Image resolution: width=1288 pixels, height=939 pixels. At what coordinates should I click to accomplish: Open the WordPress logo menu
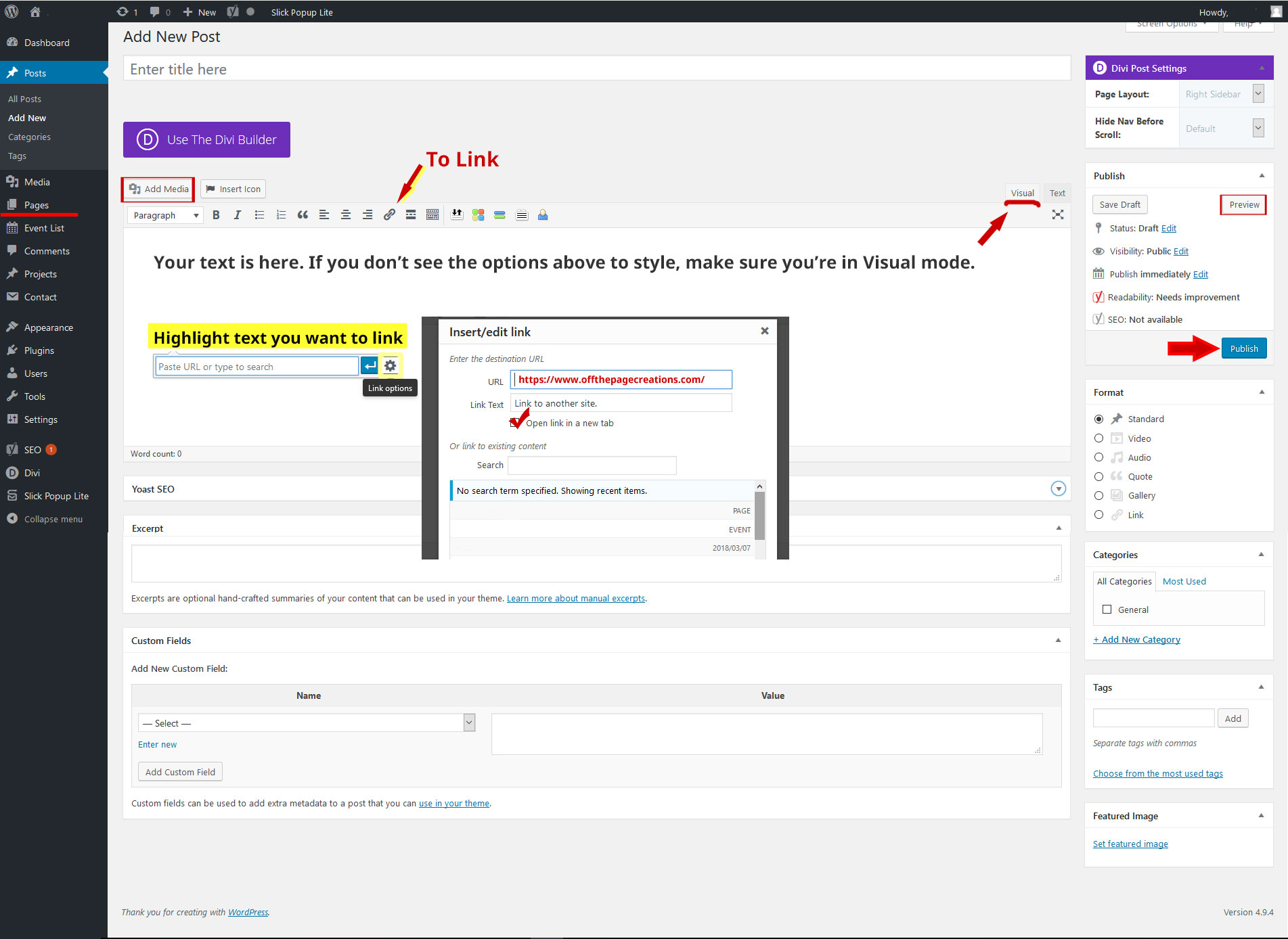coord(12,12)
